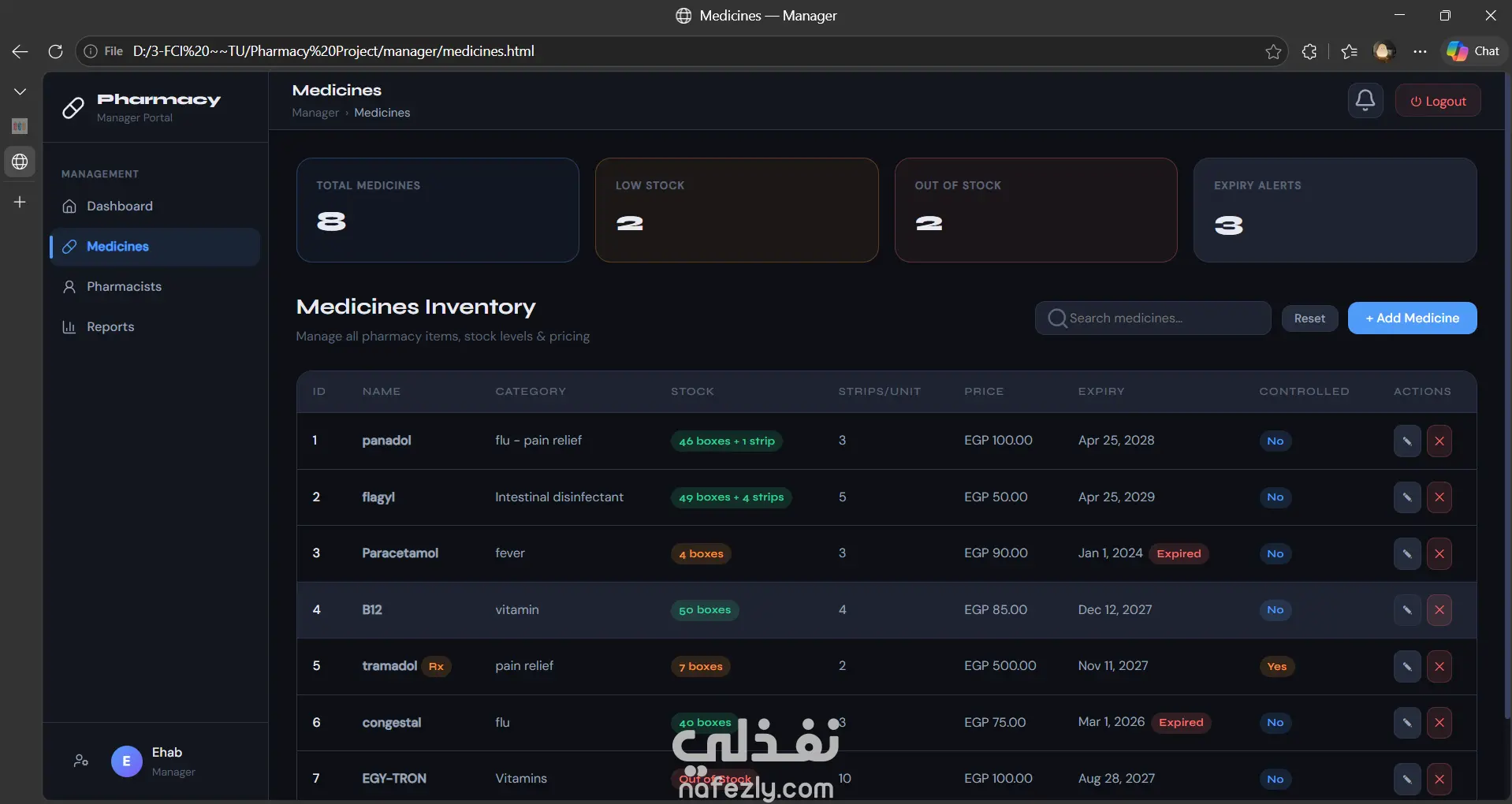This screenshot has height=804, width=1512.
Task: Open the Low Stock card
Action: tap(736, 210)
